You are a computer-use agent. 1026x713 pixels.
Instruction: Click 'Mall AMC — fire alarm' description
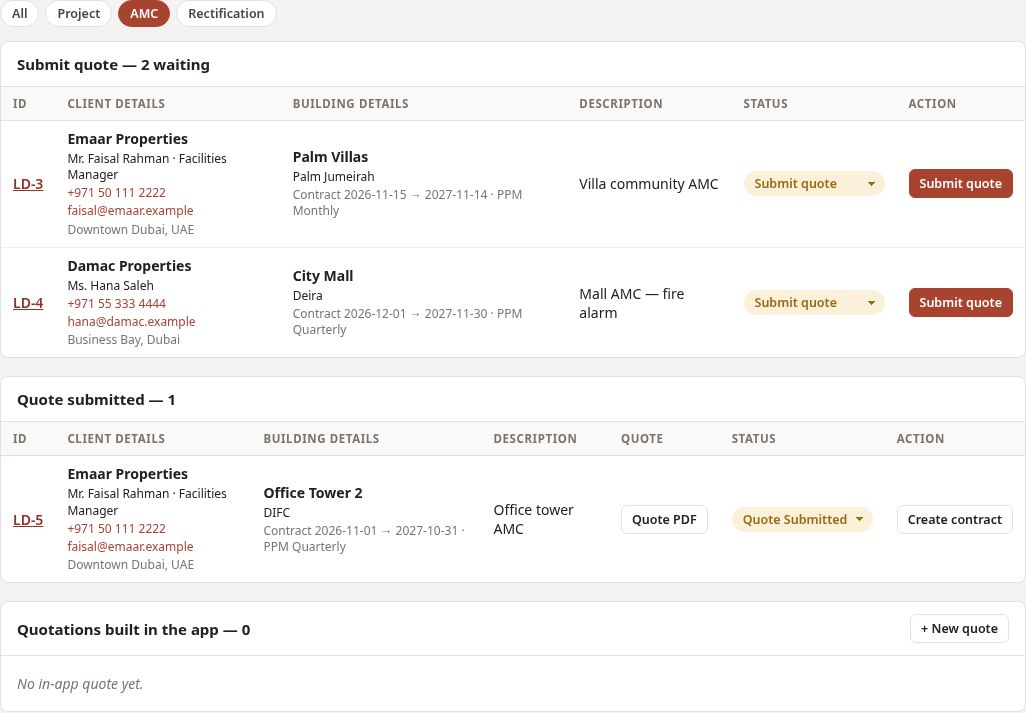pyautogui.click(x=631, y=304)
